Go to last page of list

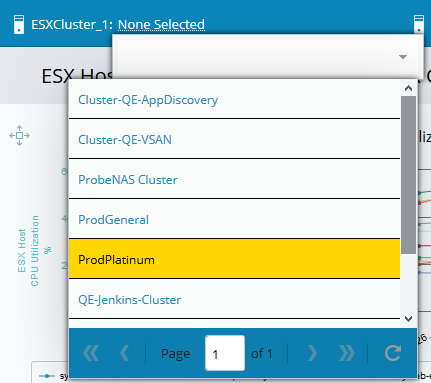click(x=347, y=353)
